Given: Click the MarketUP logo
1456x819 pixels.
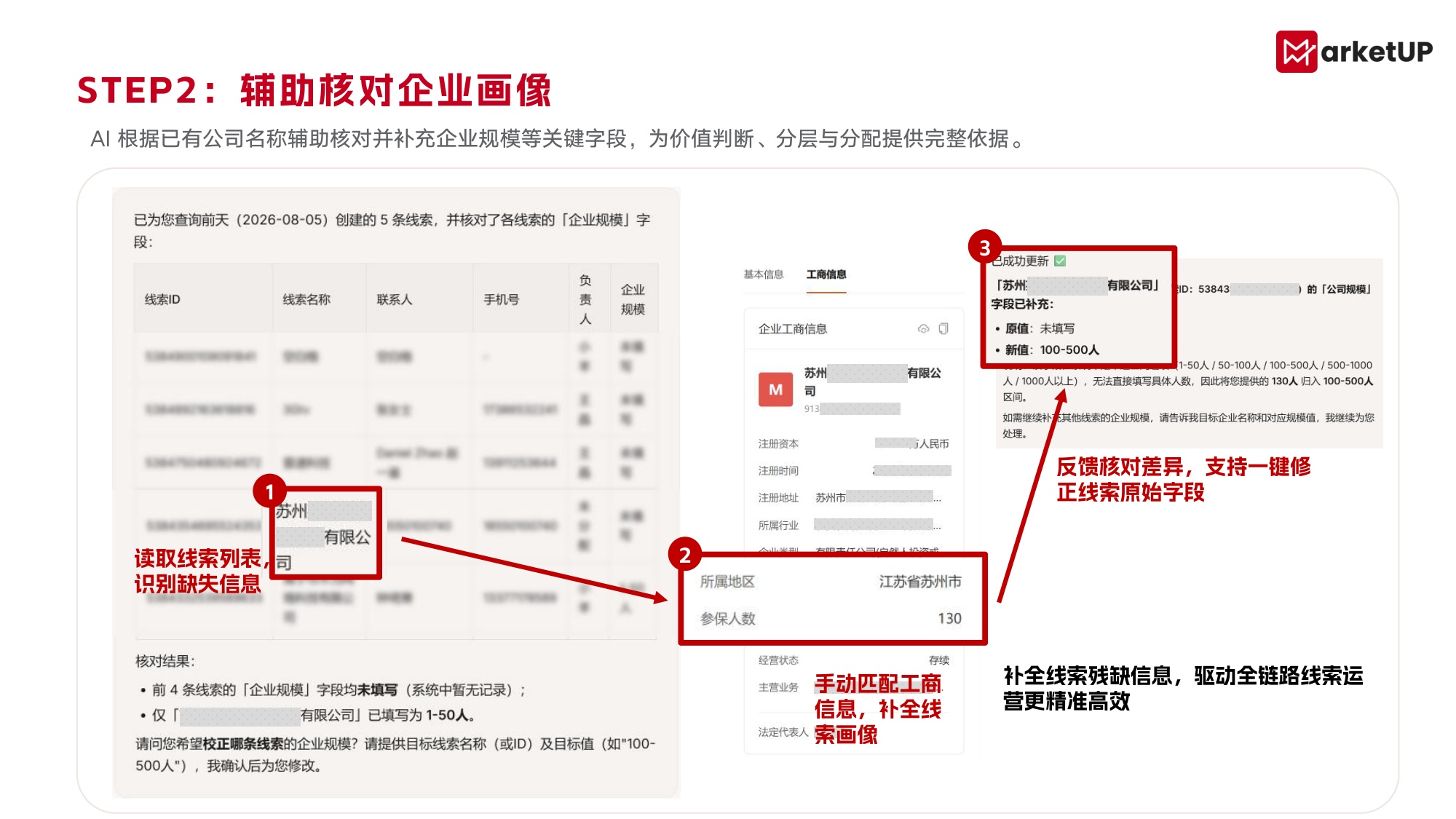Looking at the screenshot, I should click(1354, 51).
